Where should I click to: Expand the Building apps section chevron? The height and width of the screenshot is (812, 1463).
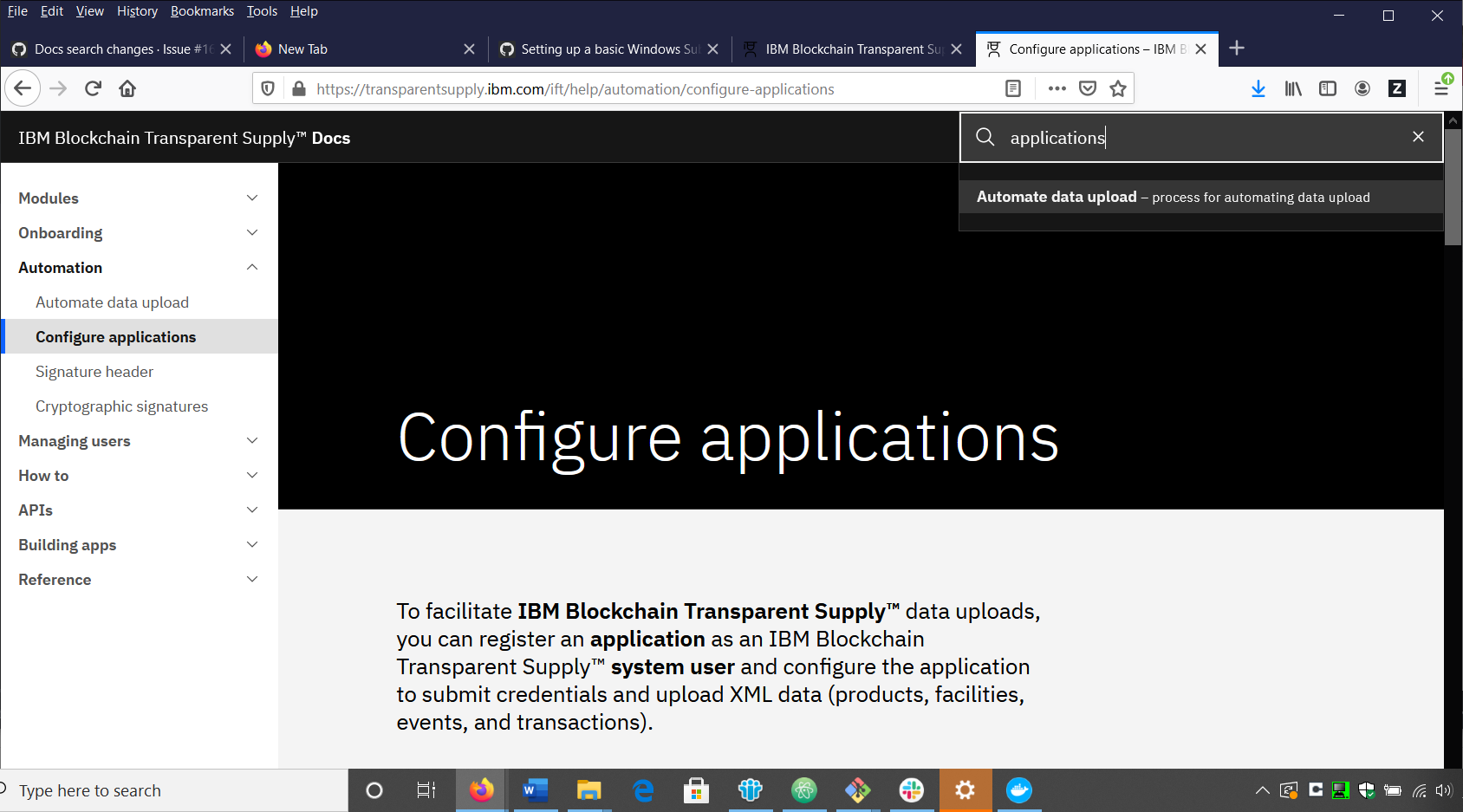point(252,544)
